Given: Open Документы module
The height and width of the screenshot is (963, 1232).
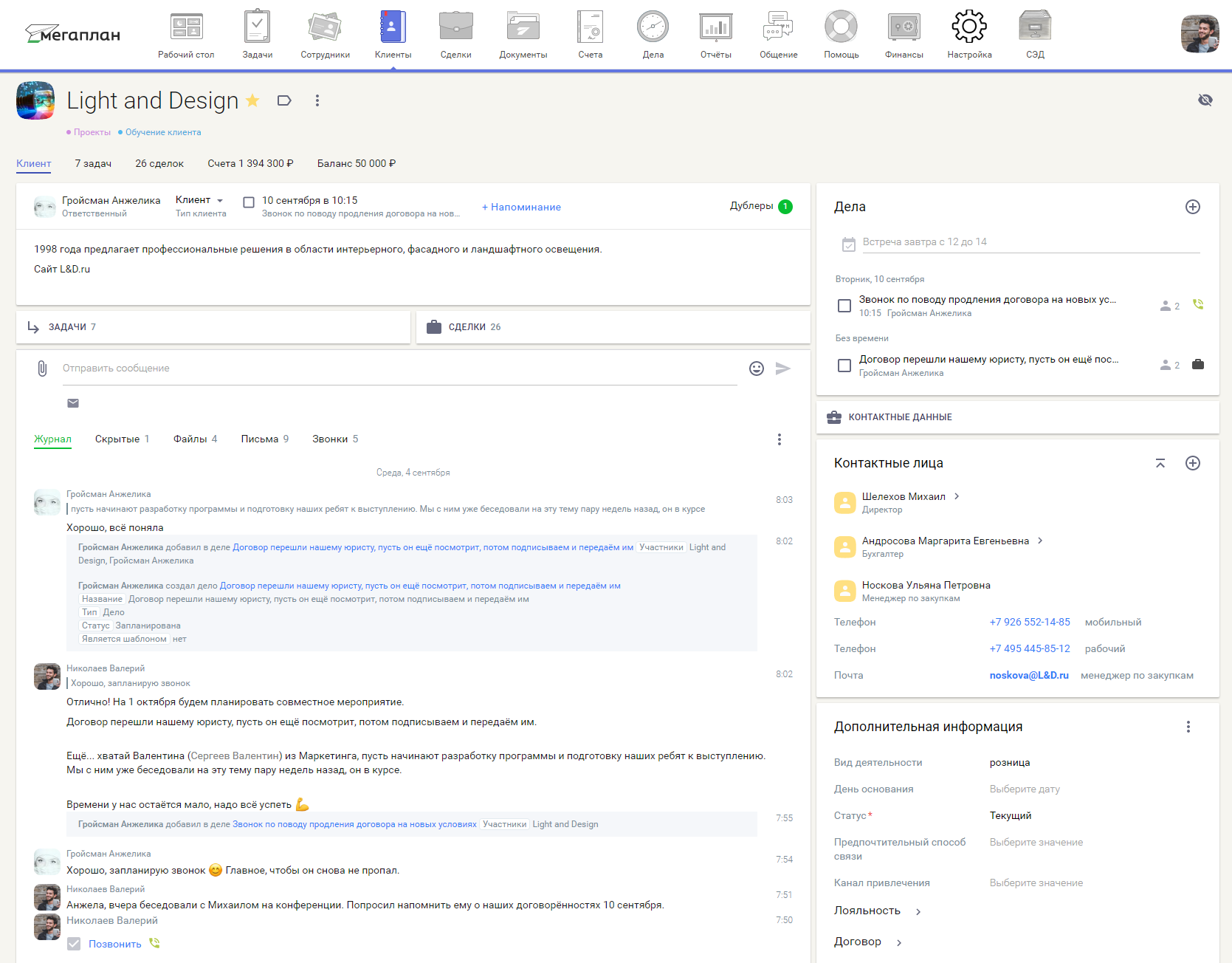Looking at the screenshot, I should (523, 35).
